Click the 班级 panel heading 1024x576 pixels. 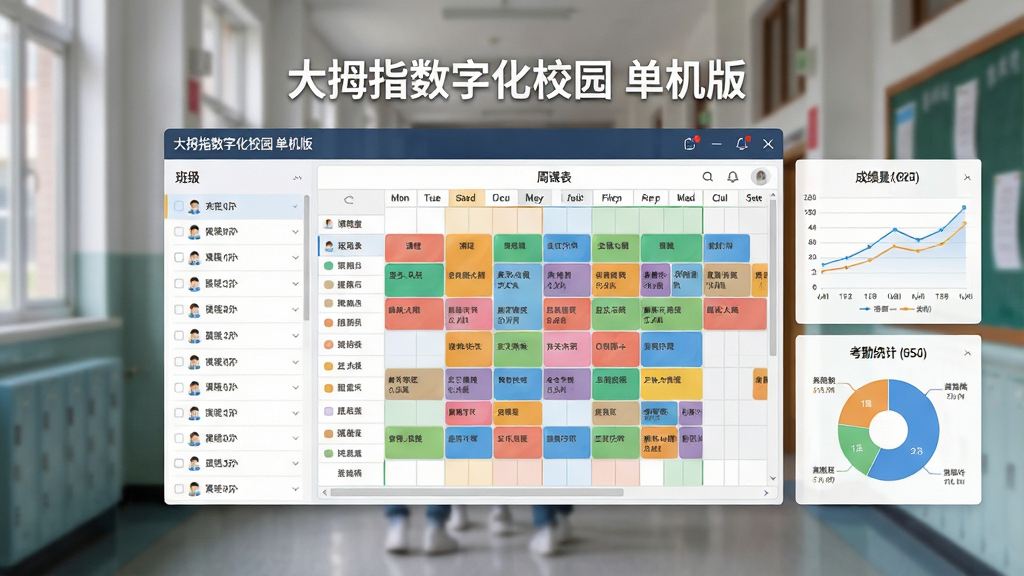pos(187,178)
